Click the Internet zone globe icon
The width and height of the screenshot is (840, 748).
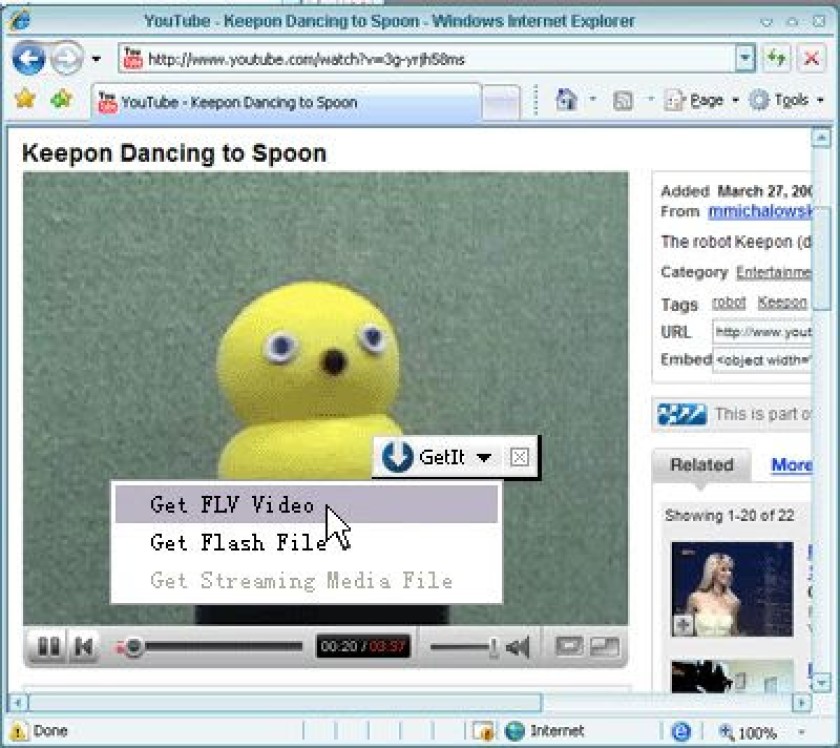click(x=515, y=731)
